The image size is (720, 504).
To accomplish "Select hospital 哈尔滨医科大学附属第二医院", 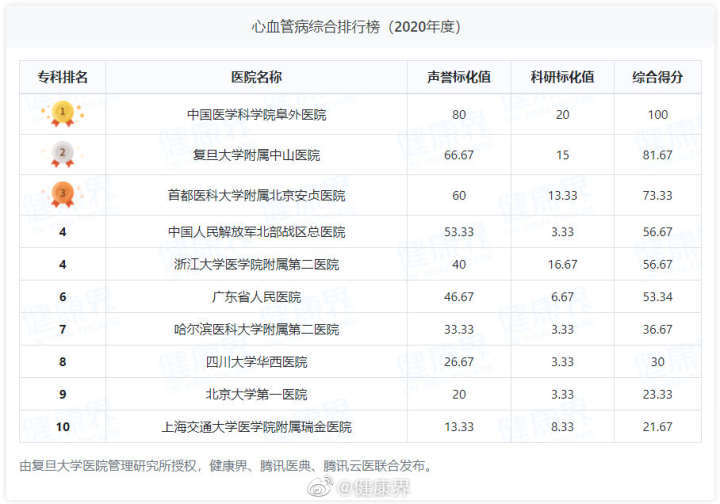I will click(x=256, y=329).
